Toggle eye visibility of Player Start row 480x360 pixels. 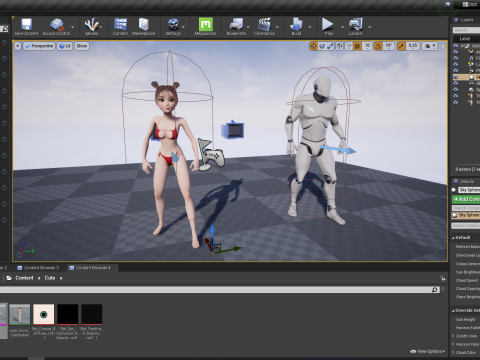click(x=456, y=71)
